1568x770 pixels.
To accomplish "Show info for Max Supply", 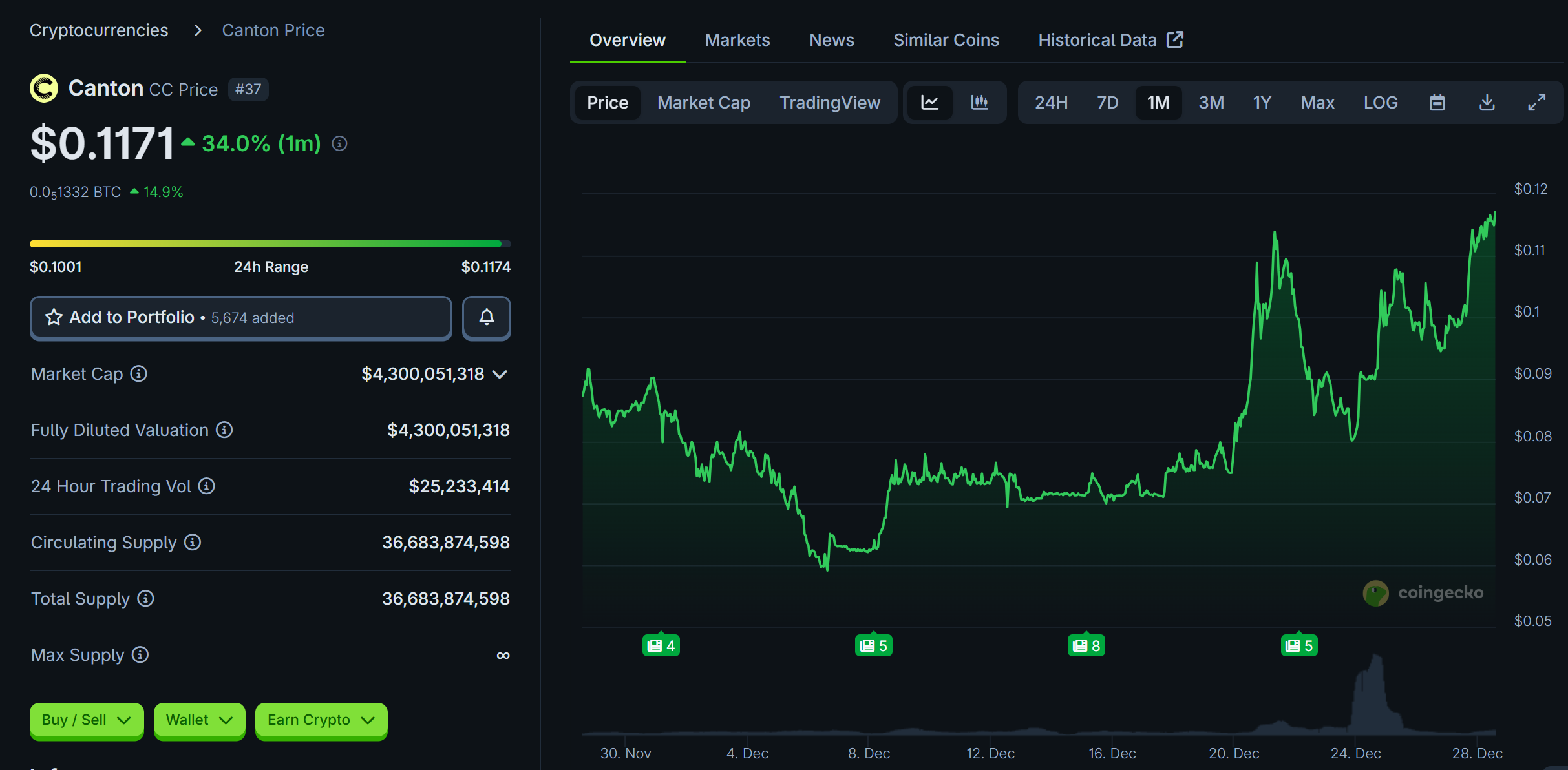I will pyautogui.click(x=140, y=654).
